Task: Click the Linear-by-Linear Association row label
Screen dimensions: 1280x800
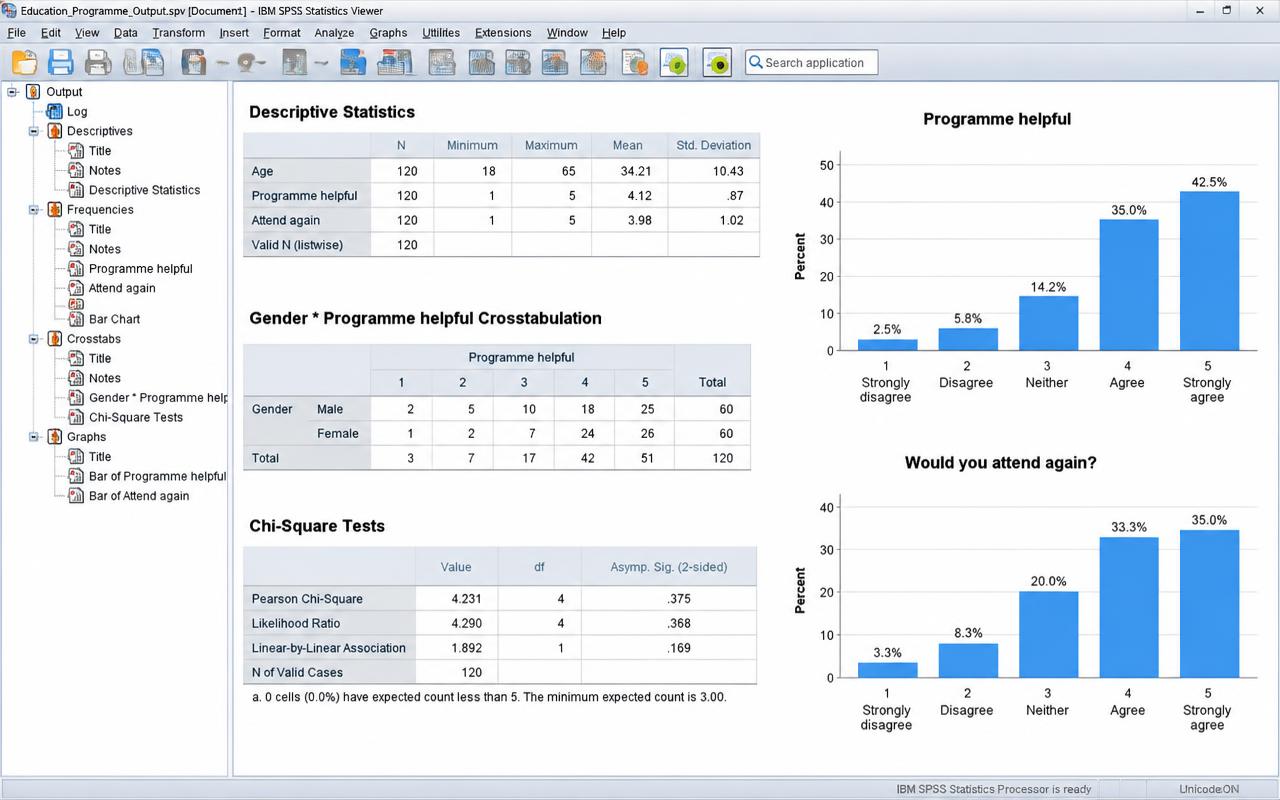Action: [x=329, y=648]
